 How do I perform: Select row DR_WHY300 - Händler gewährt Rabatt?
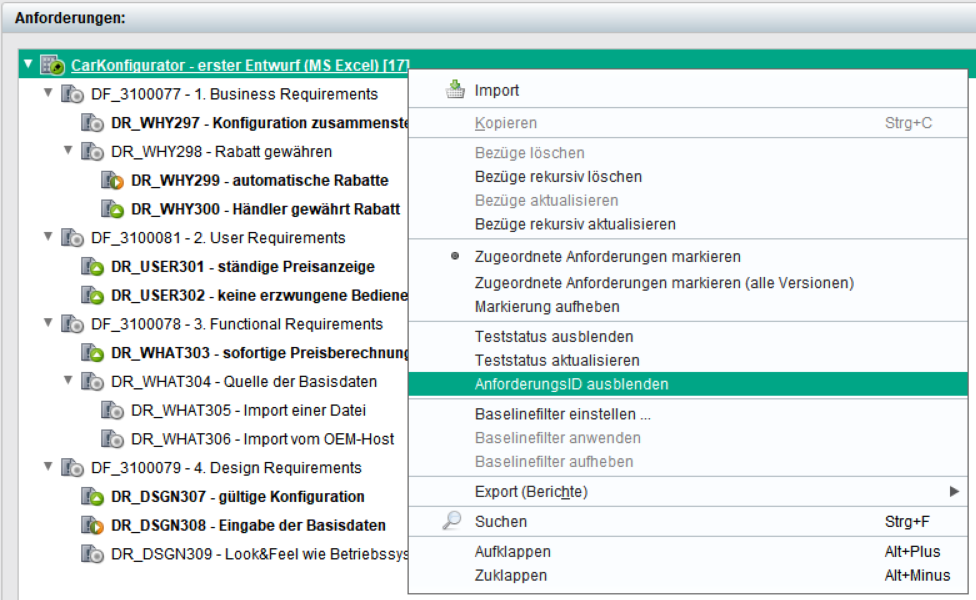pyautogui.click(x=265, y=209)
